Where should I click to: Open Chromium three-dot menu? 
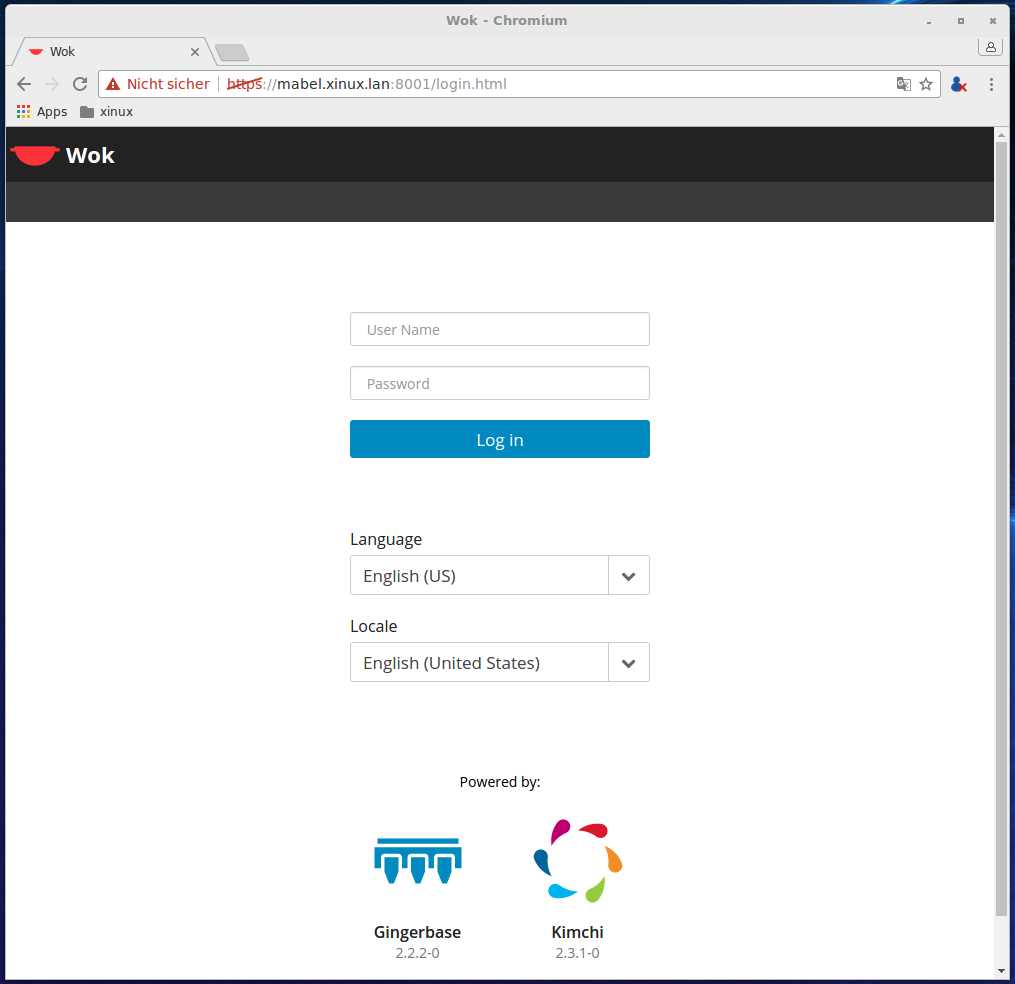click(x=991, y=84)
